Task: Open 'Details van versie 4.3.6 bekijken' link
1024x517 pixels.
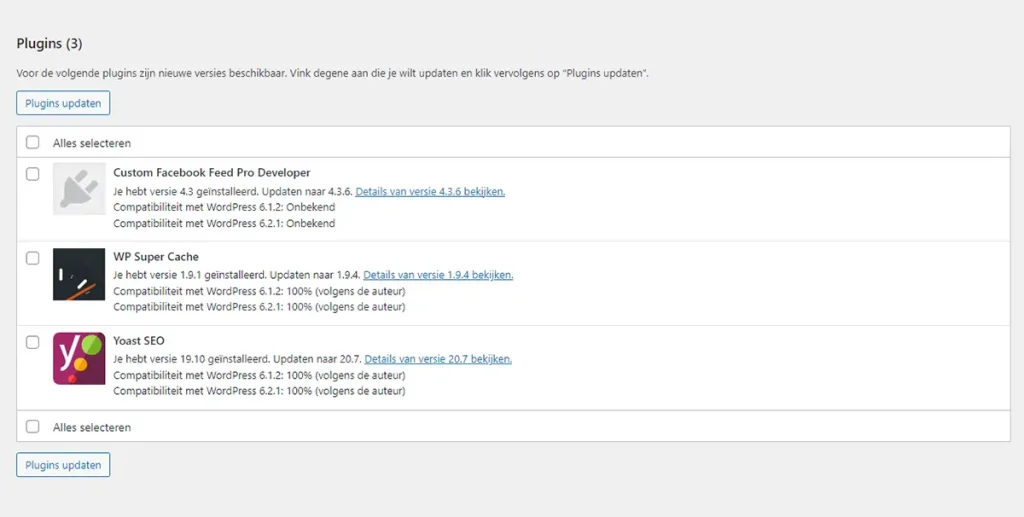Action: click(x=430, y=191)
